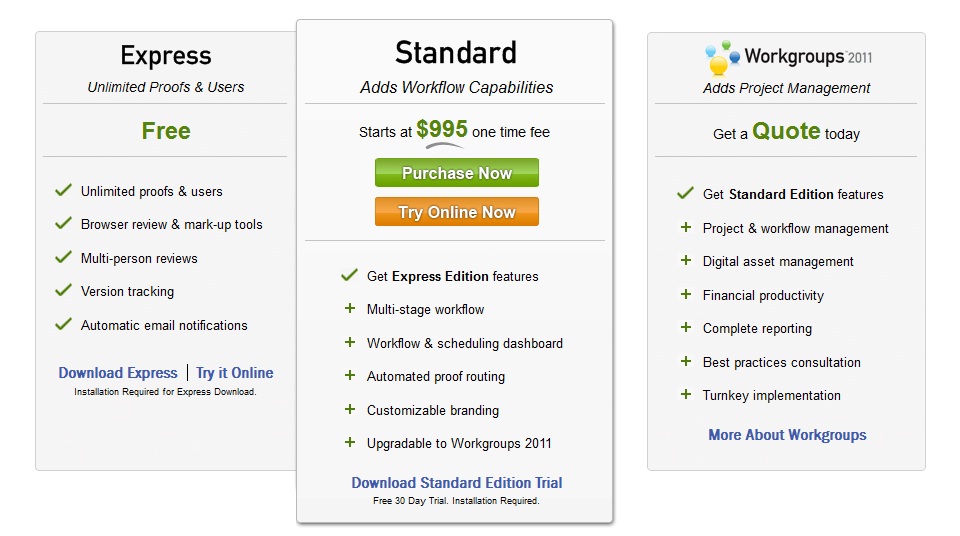Click Digital asset management text
The image size is (960, 536).
point(778,262)
